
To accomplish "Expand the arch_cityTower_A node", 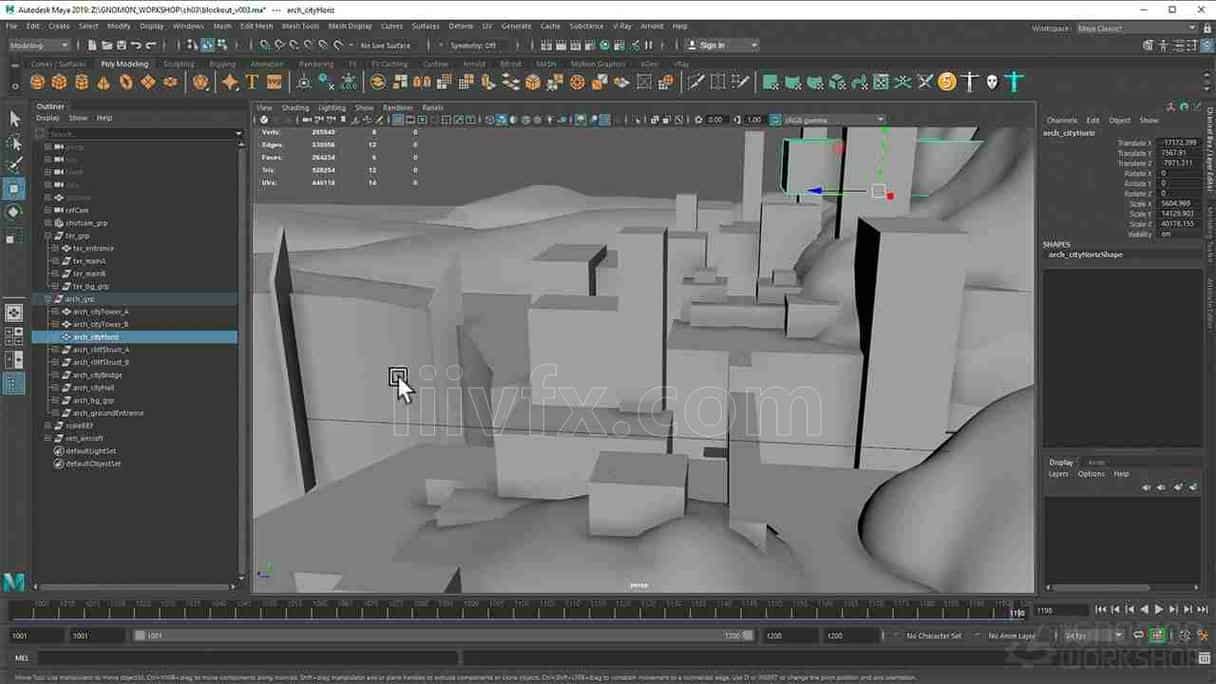I will click(55, 312).
